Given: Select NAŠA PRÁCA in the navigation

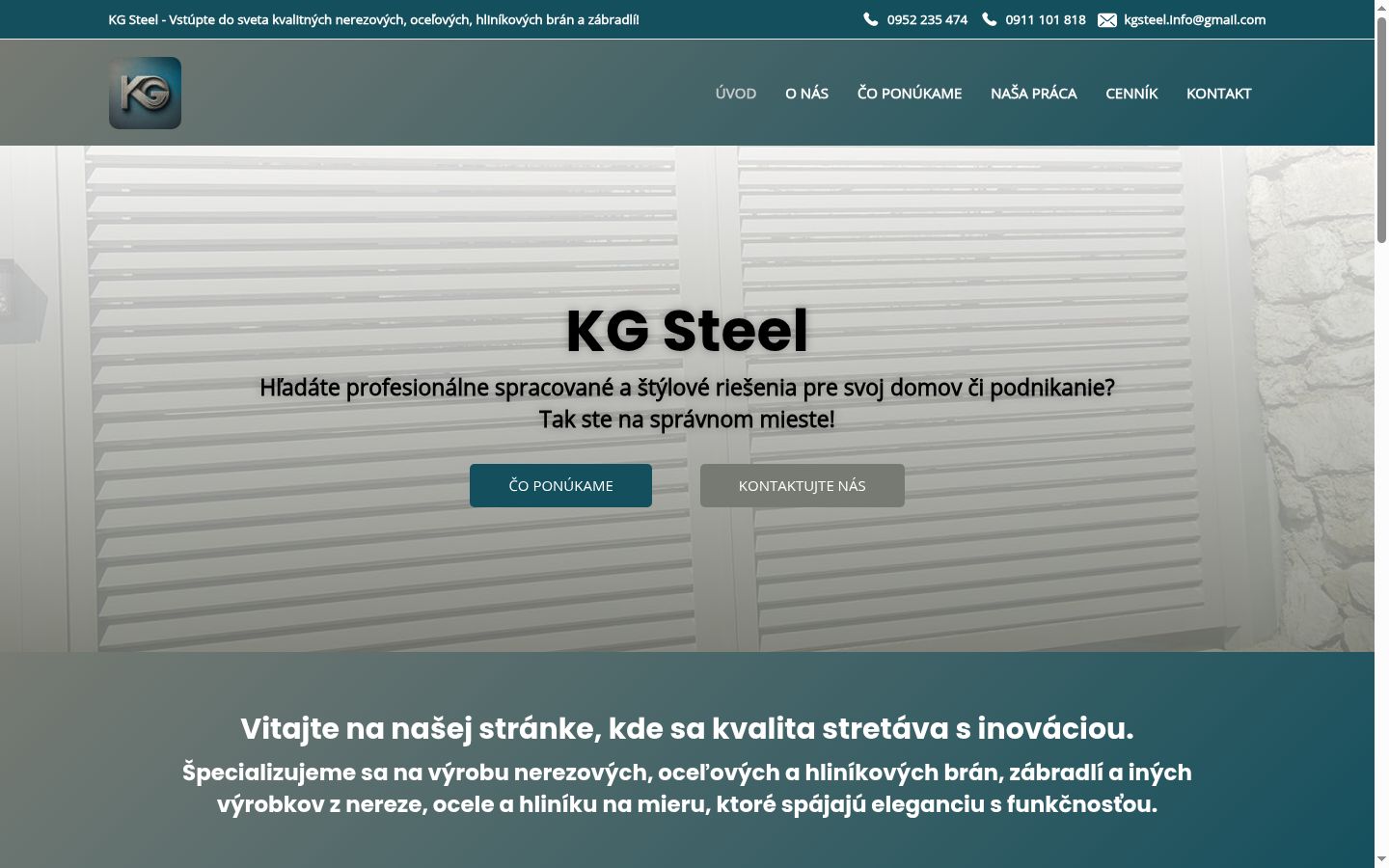Looking at the screenshot, I should (x=1033, y=94).
